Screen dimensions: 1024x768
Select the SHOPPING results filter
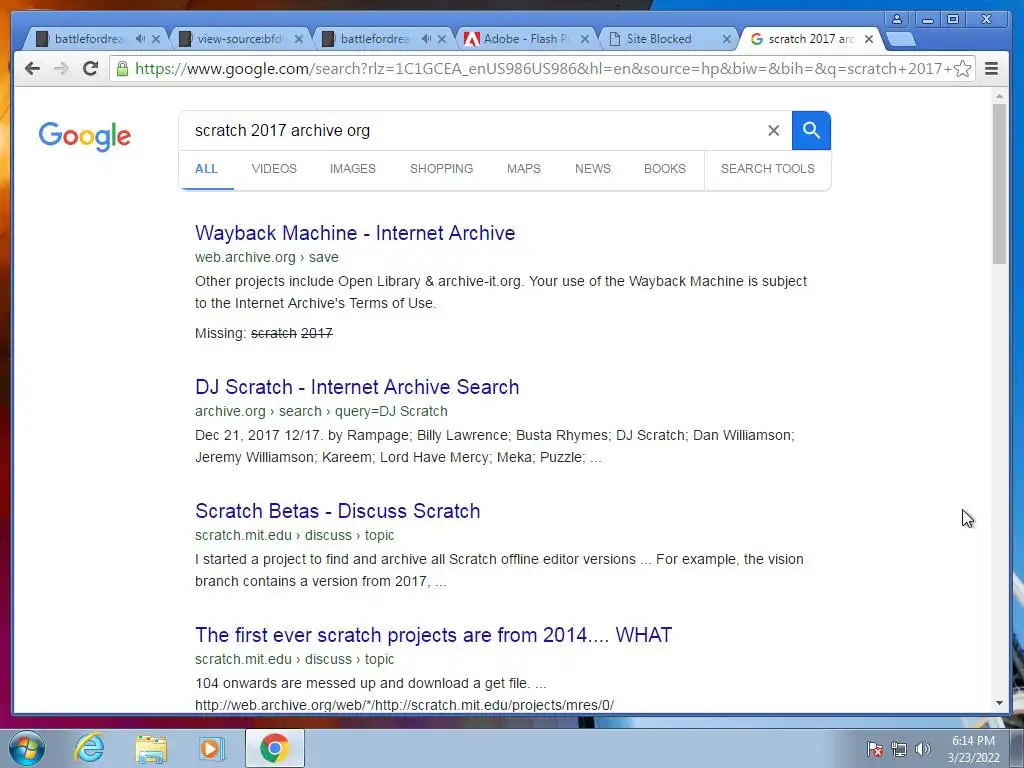pyautogui.click(x=441, y=168)
